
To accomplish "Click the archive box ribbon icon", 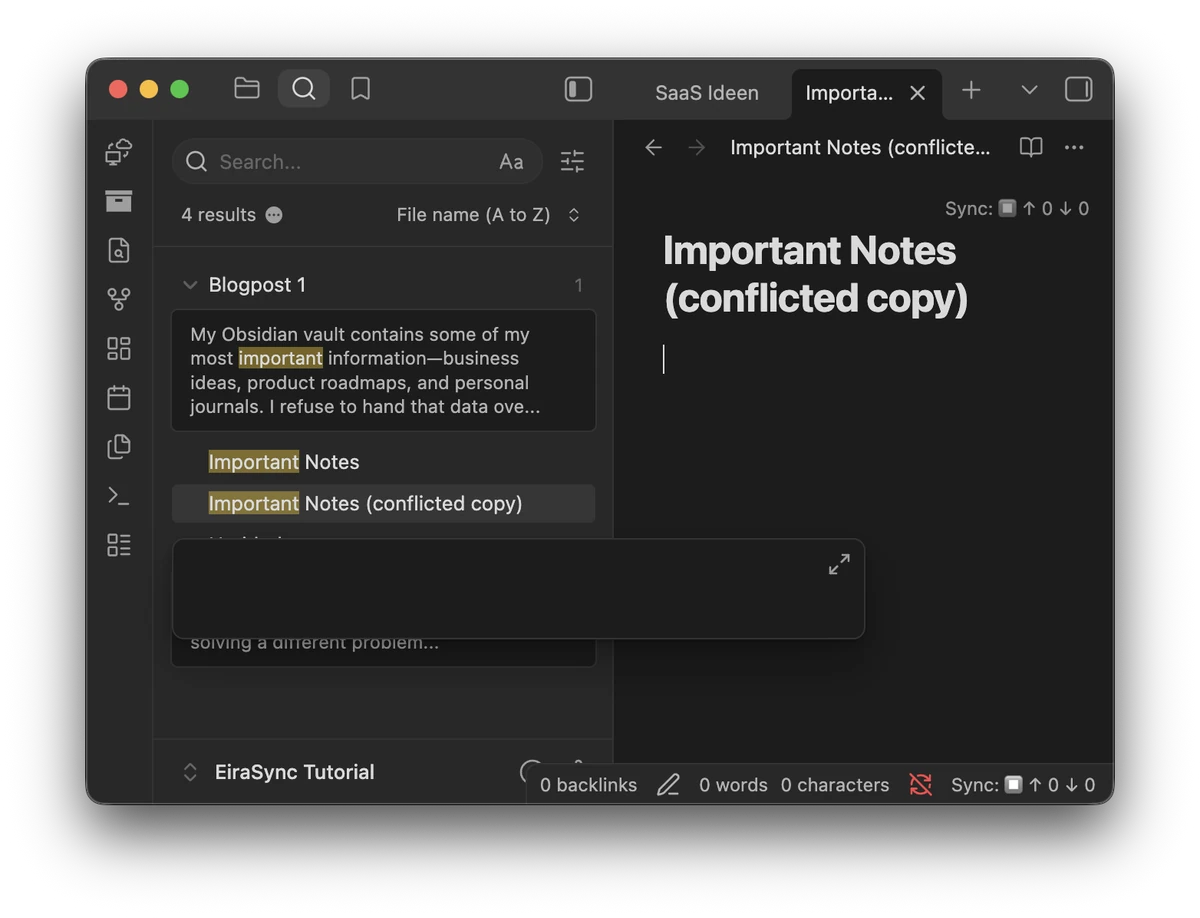I will [119, 201].
